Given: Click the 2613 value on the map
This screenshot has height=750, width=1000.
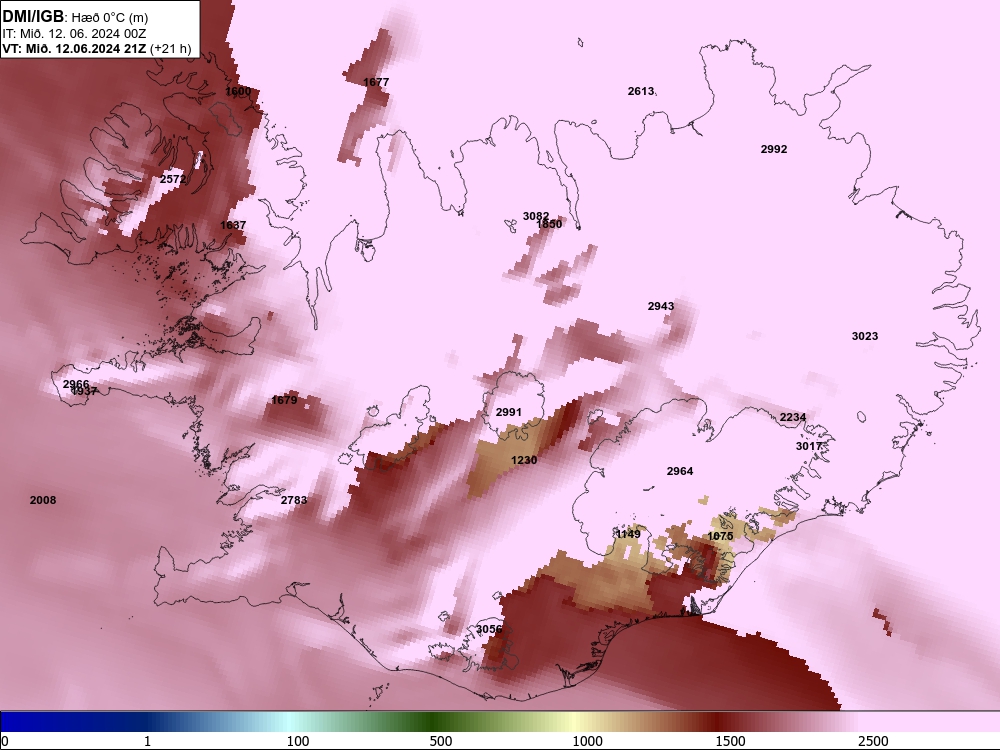Looking at the screenshot, I should [x=640, y=91].
